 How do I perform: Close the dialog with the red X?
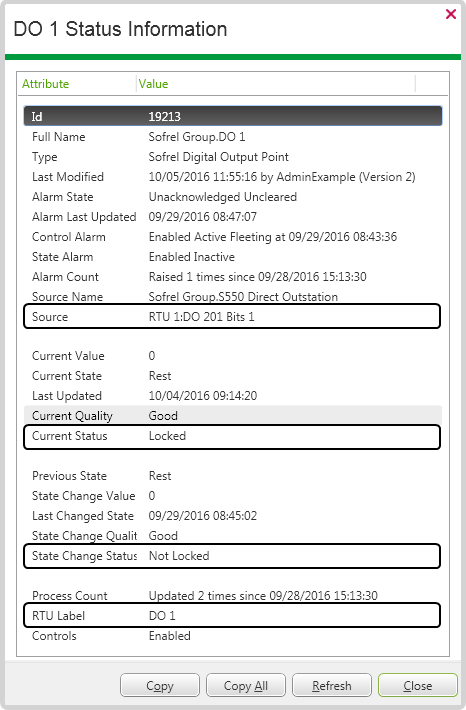[451, 14]
